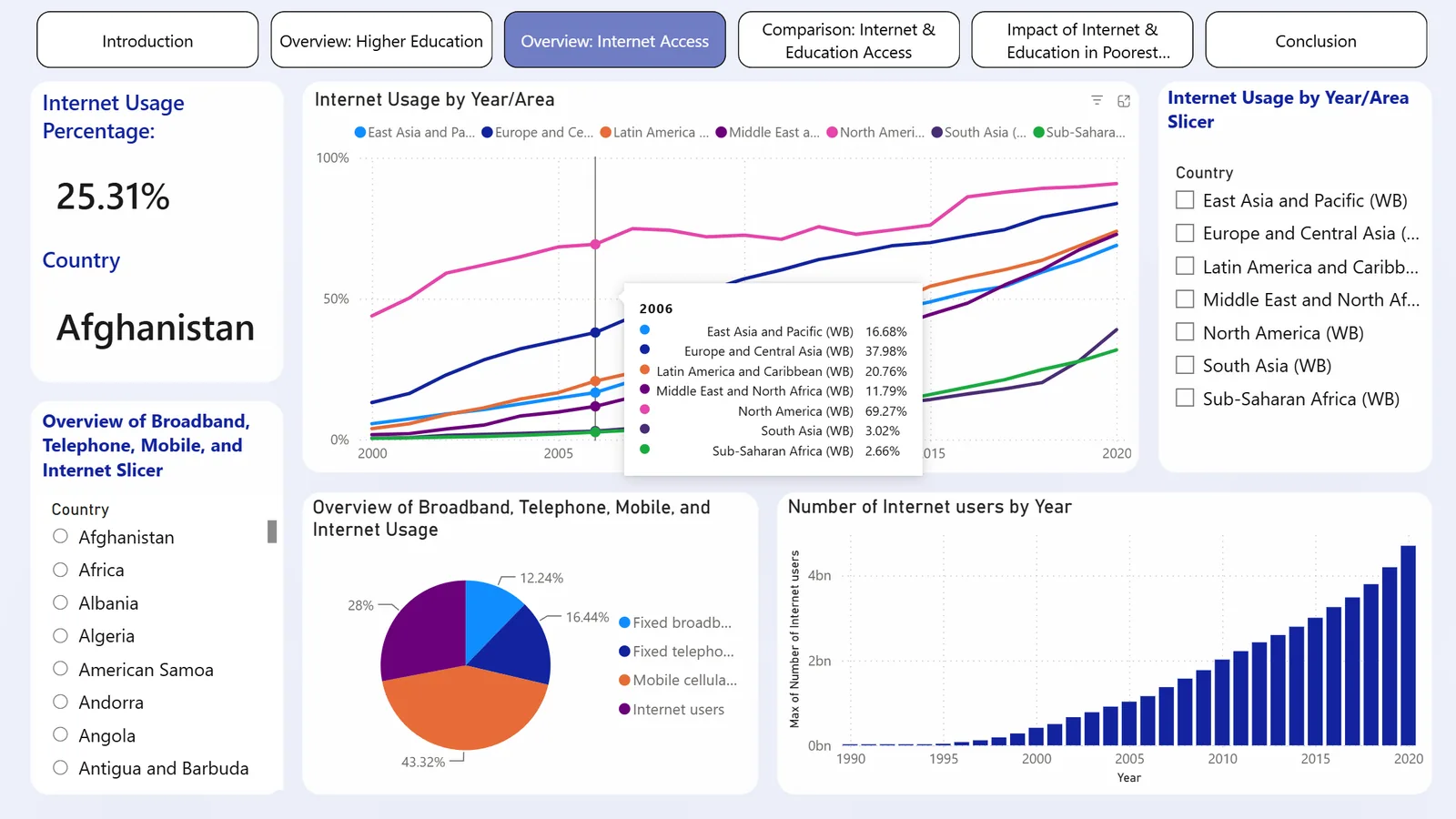Click the 2010 bar in Internet users chart

tap(1222, 703)
